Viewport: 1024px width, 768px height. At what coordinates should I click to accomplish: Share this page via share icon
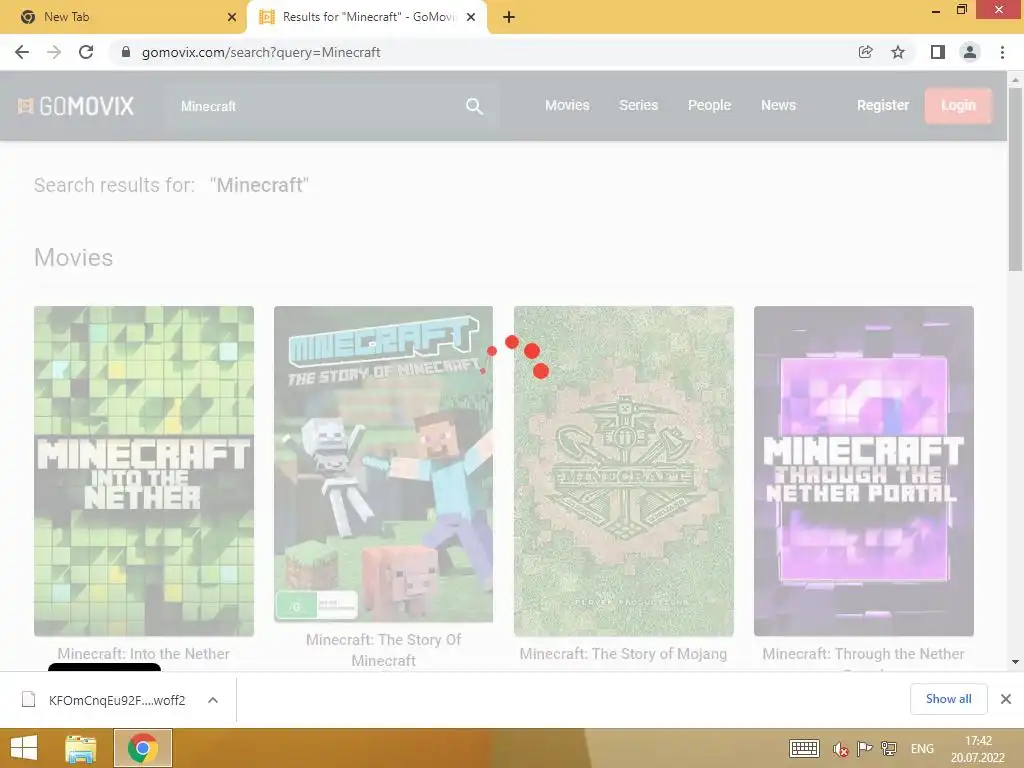pos(865,52)
